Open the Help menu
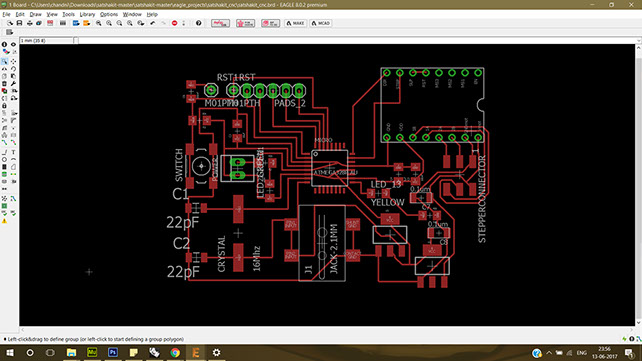 point(152,14)
